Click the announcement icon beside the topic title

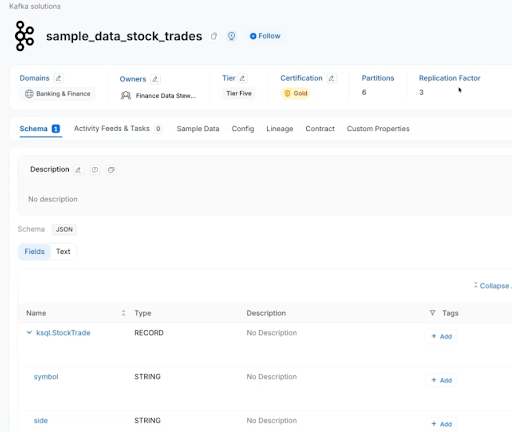231,36
